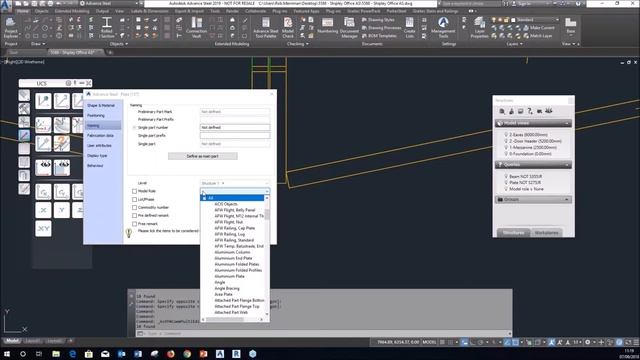Open Advance Steel Tool Palette

click(x=266, y=28)
